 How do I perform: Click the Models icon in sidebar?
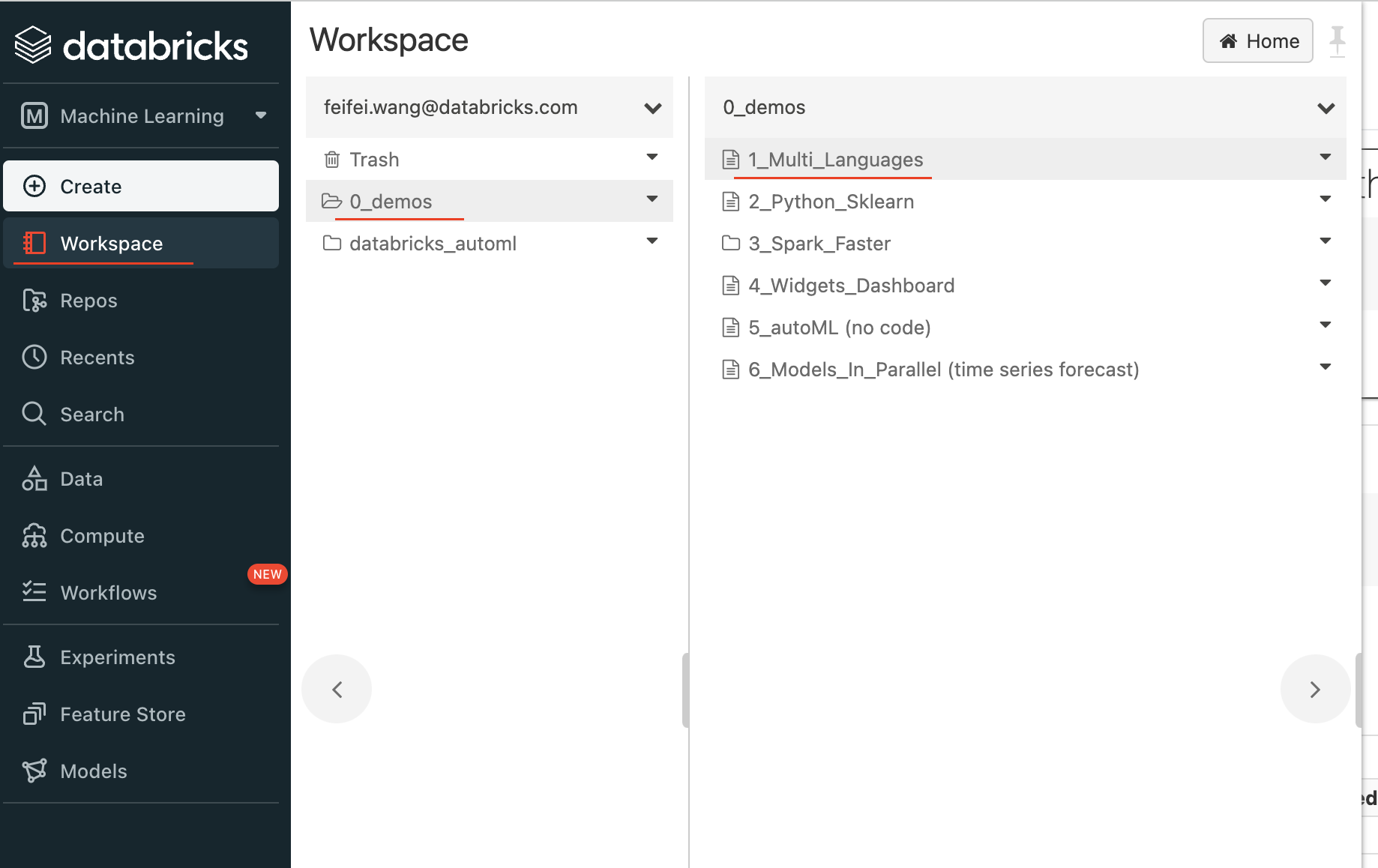click(34, 771)
